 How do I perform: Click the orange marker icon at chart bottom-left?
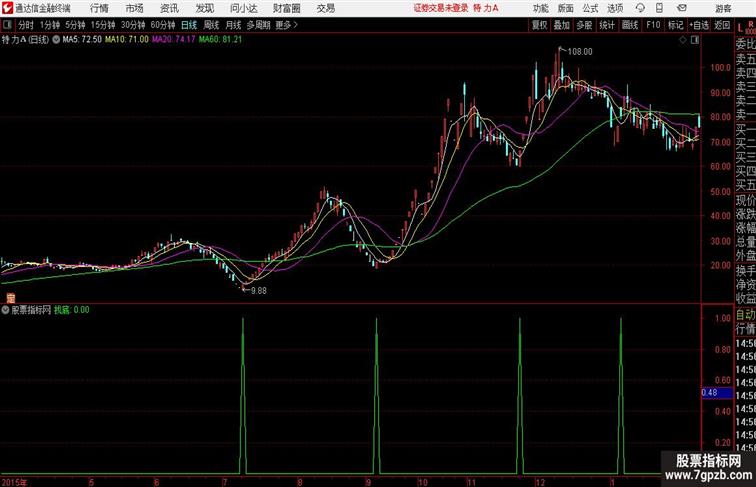pyautogui.click(x=11, y=298)
